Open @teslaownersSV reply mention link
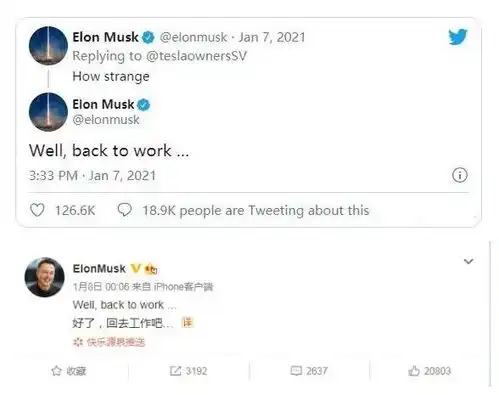Viewport: 499px width, 395px height. 197,56
